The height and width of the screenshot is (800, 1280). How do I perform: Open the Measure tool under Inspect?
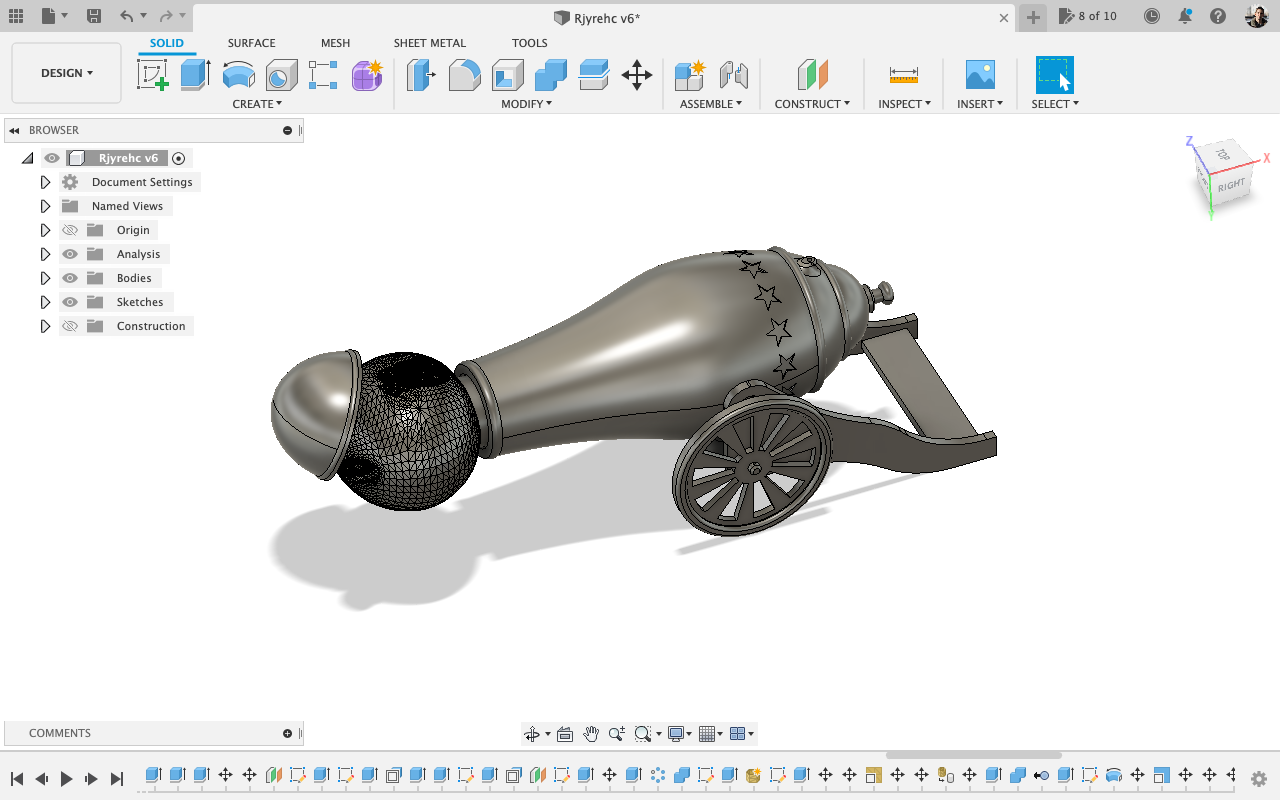(903, 75)
